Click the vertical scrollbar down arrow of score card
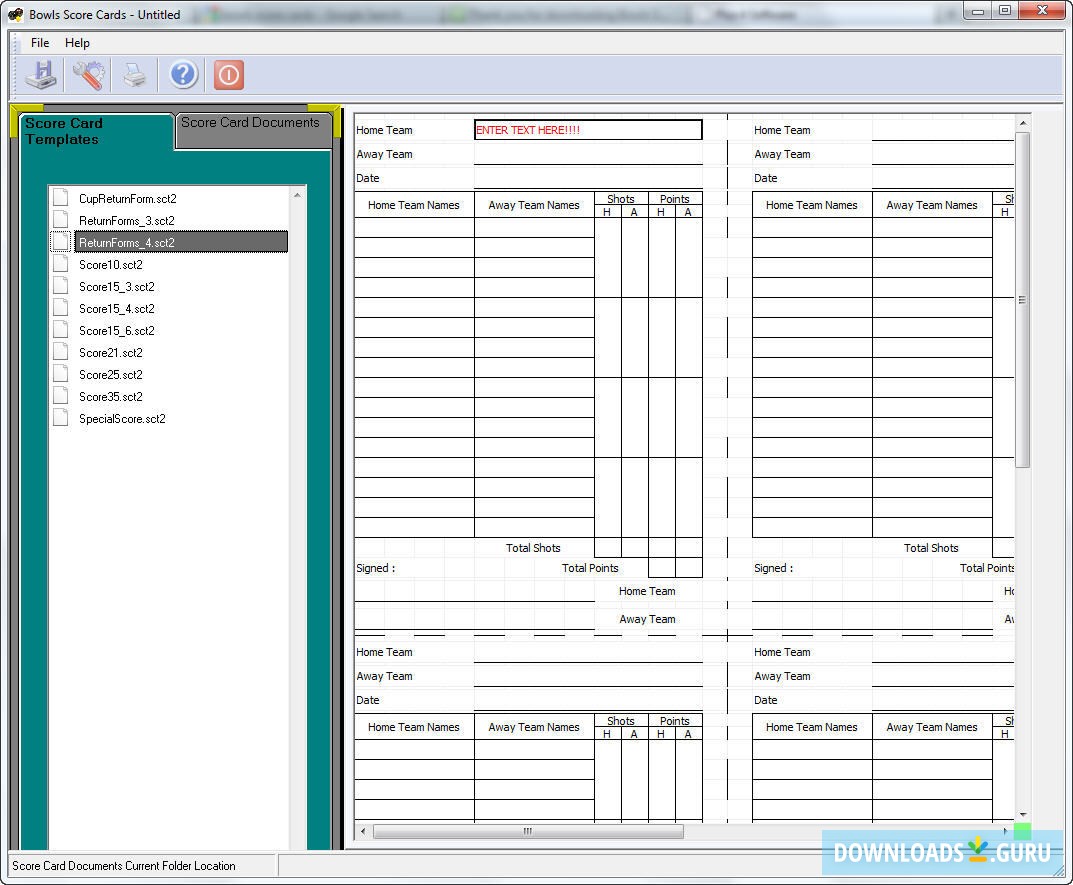Viewport: 1073px width, 885px height. [1022, 815]
